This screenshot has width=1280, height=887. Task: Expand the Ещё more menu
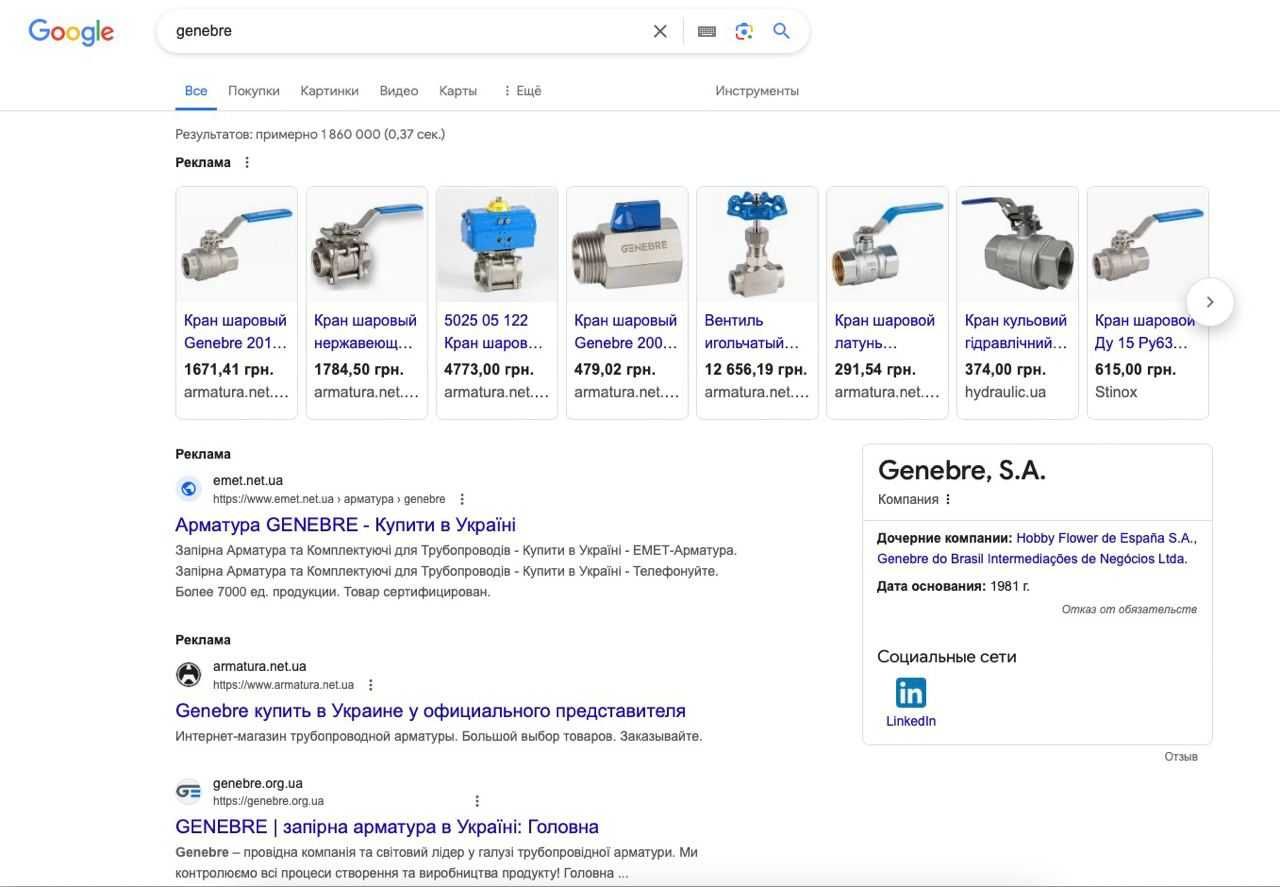(x=521, y=90)
